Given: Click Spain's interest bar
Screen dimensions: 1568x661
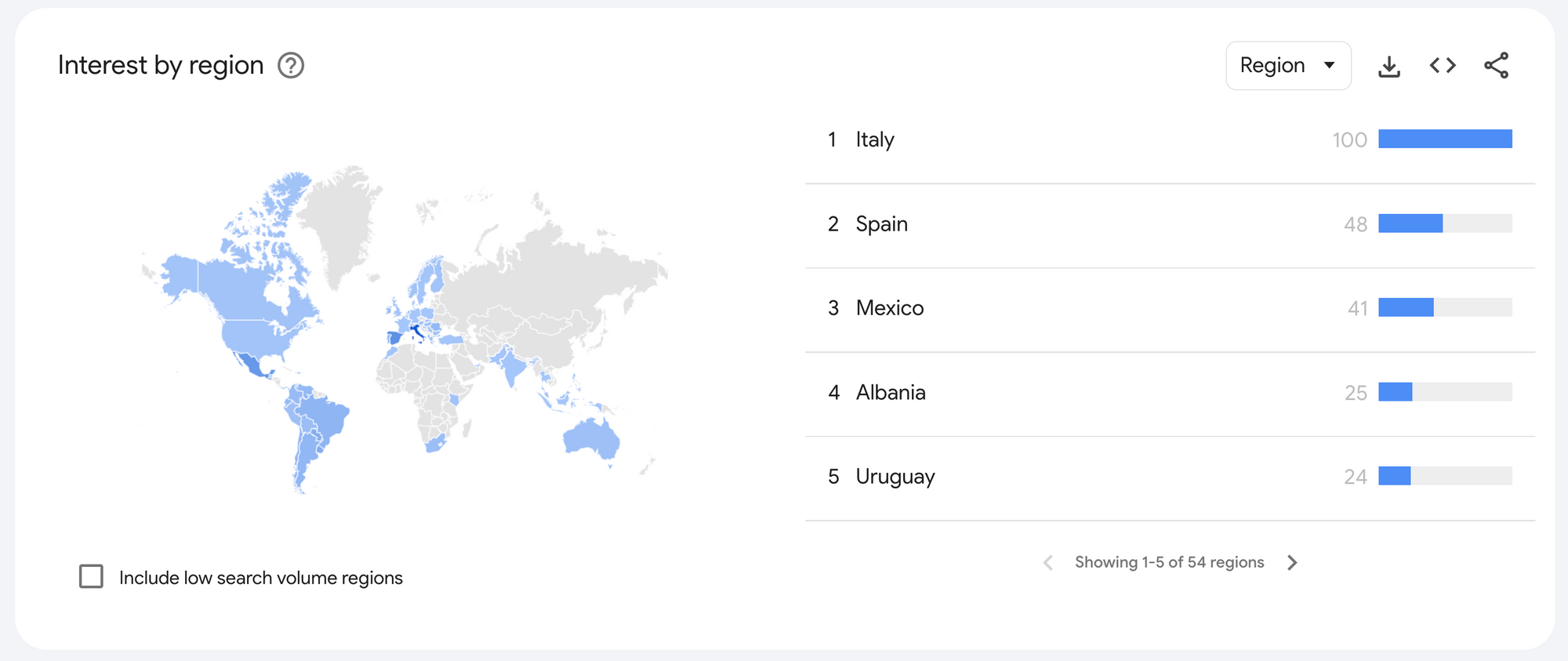Looking at the screenshot, I should coord(1410,224).
